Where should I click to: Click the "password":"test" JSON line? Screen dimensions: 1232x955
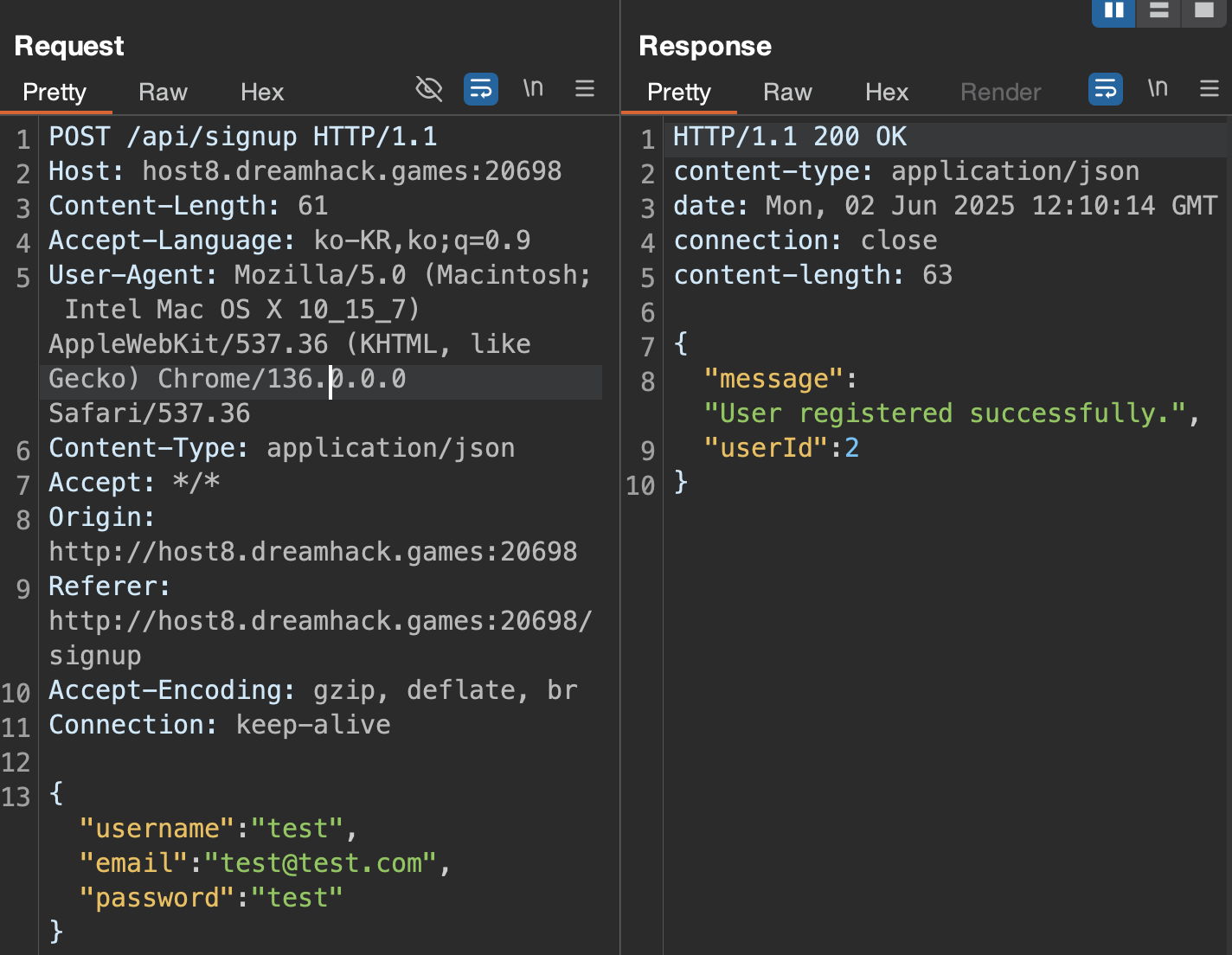(x=211, y=898)
